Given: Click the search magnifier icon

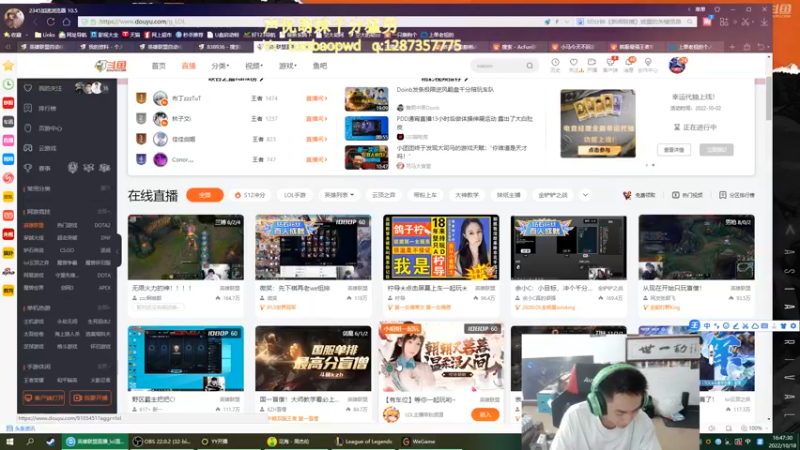Looking at the screenshot, I should [x=530, y=66].
